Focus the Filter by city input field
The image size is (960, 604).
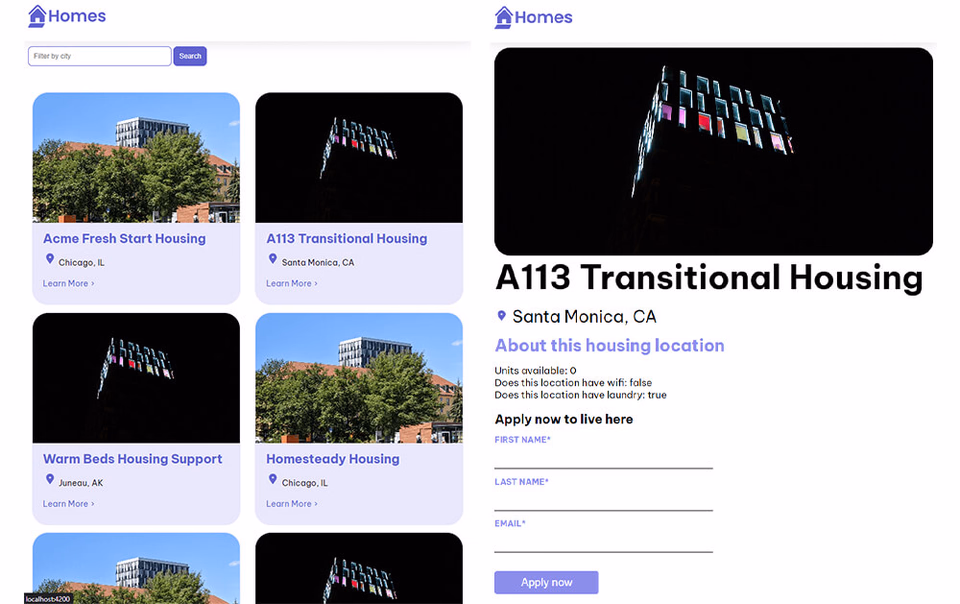pyautogui.click(x=99, y=56)
